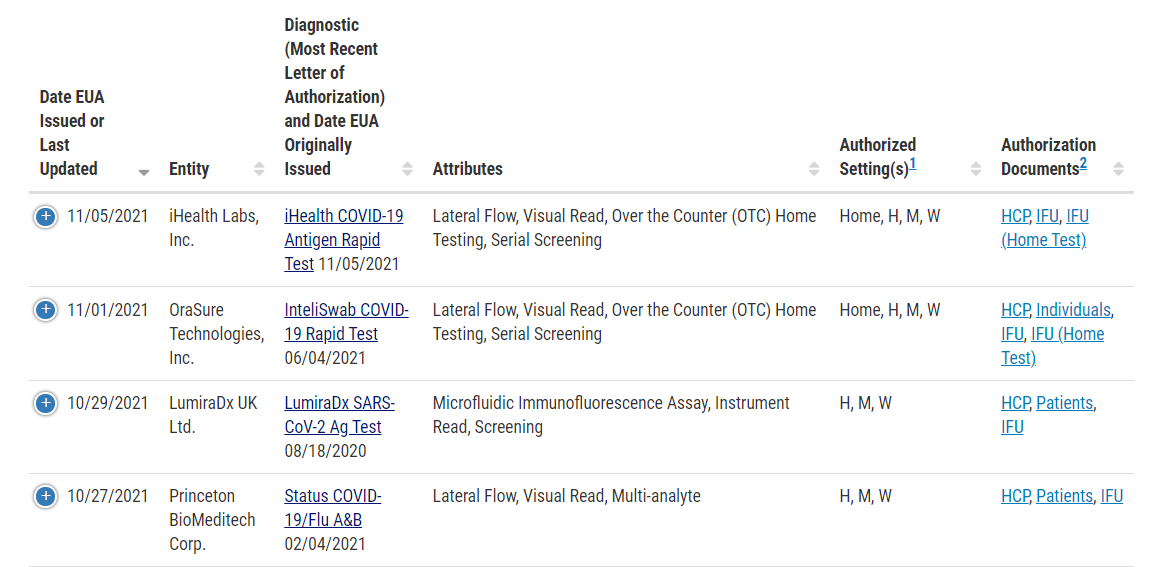Click entity name iHealth Labs, Inc.

[x=214, y=229]
